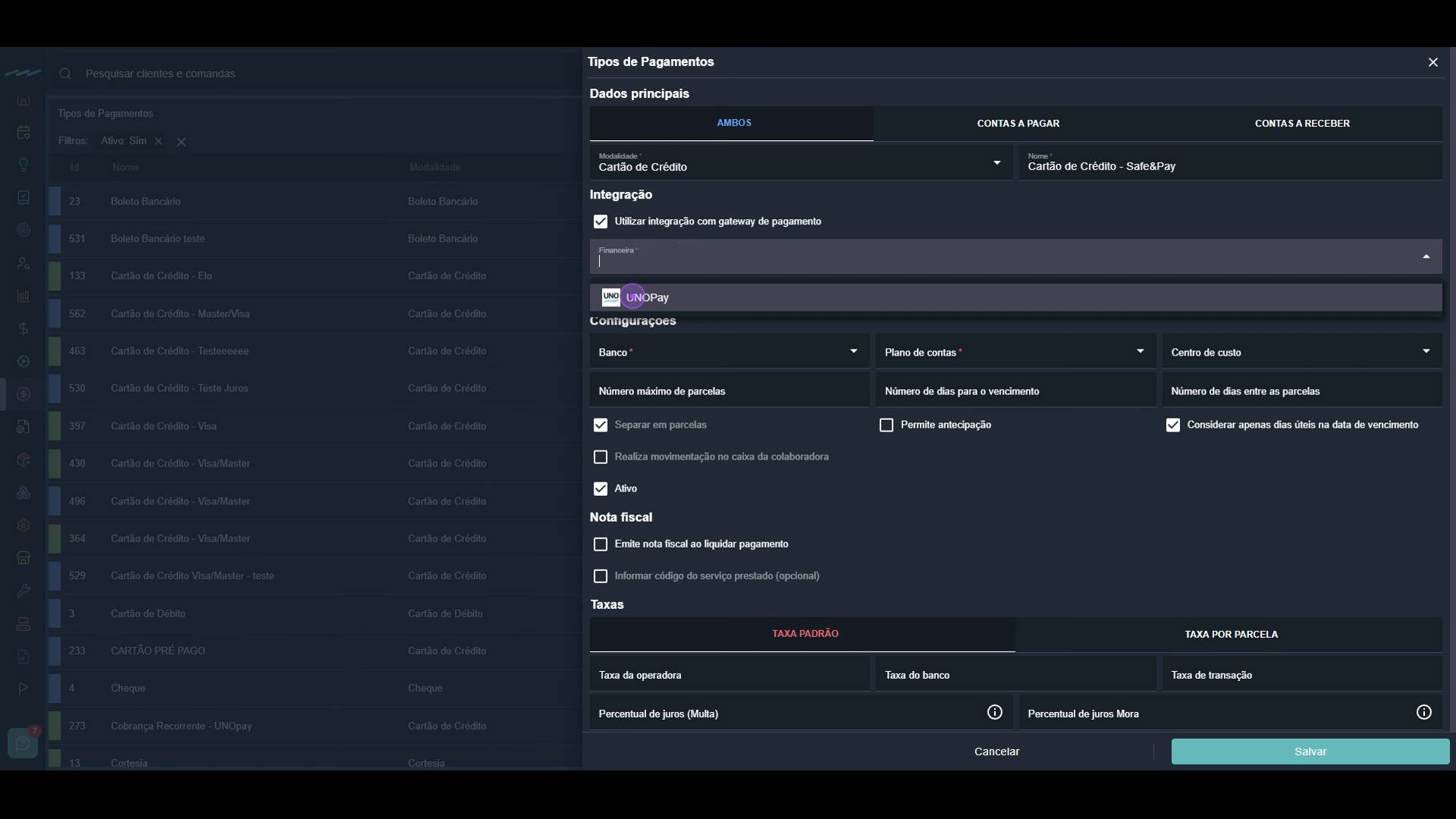
Task: Switch to the AMBOS tab
Action: point(732,123)
